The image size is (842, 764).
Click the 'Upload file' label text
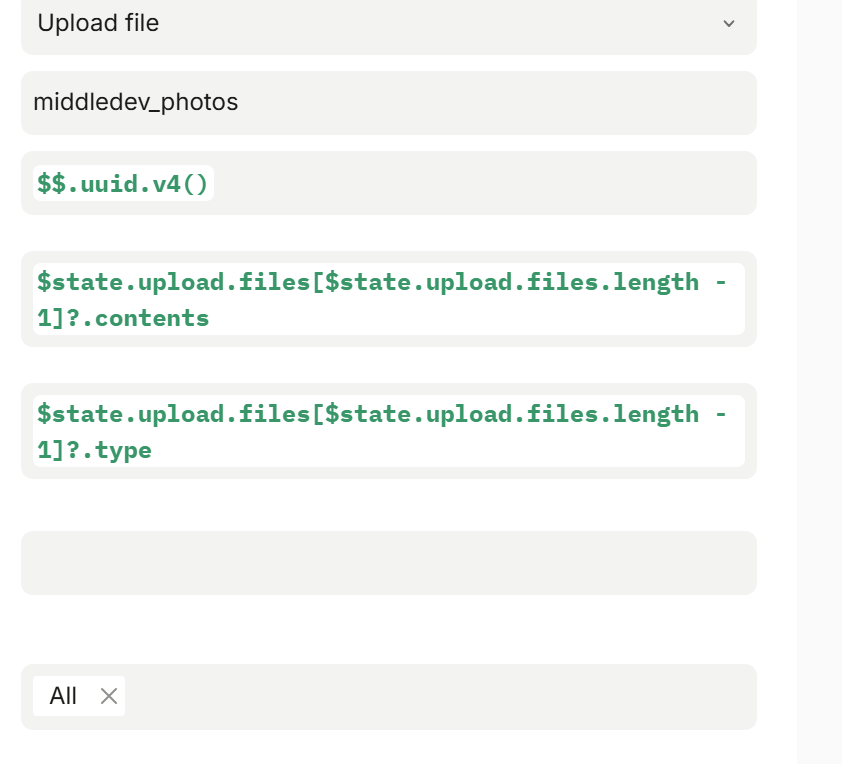coord(98,23)
